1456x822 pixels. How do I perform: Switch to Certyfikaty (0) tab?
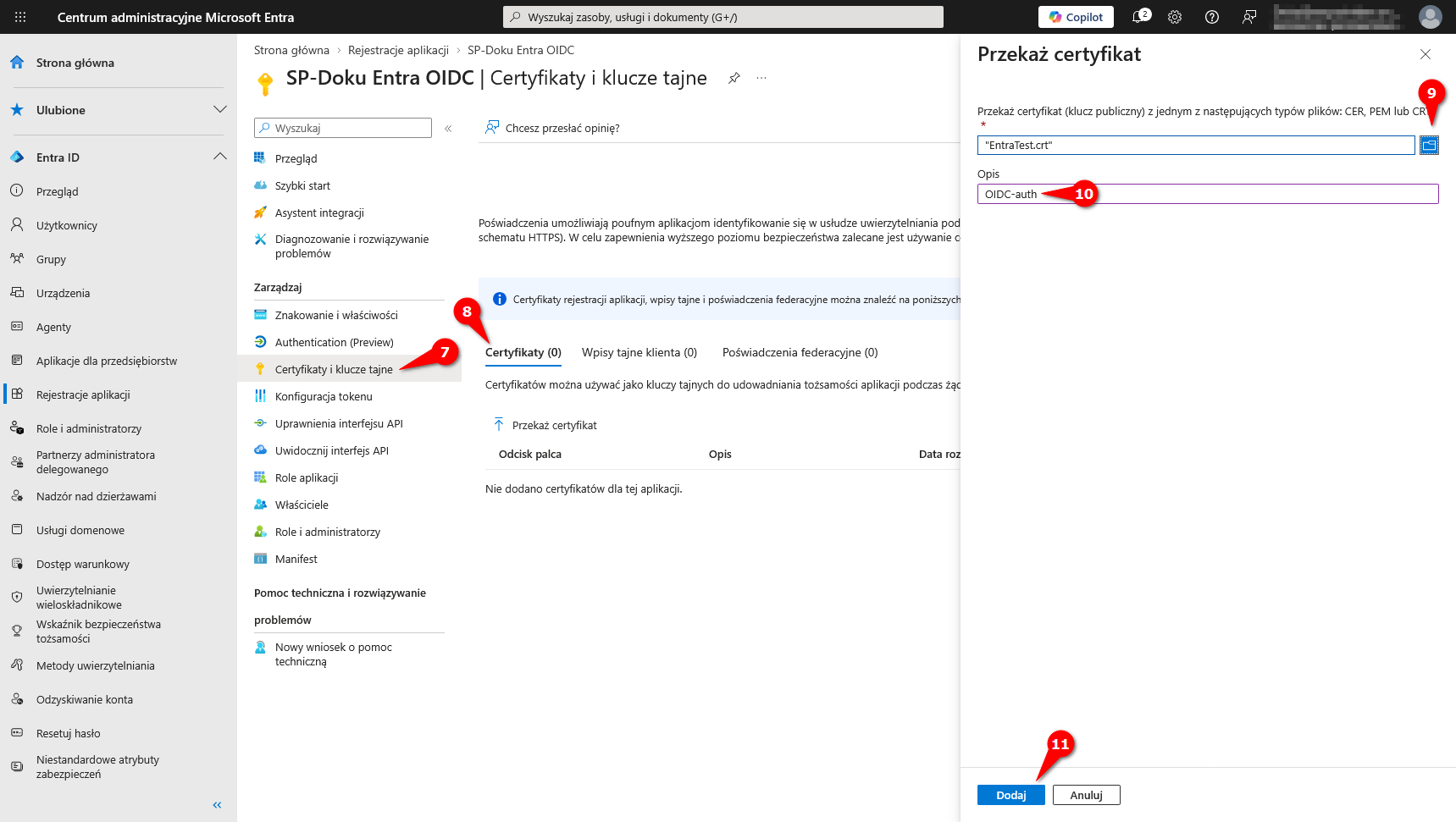tap(523, 352)
